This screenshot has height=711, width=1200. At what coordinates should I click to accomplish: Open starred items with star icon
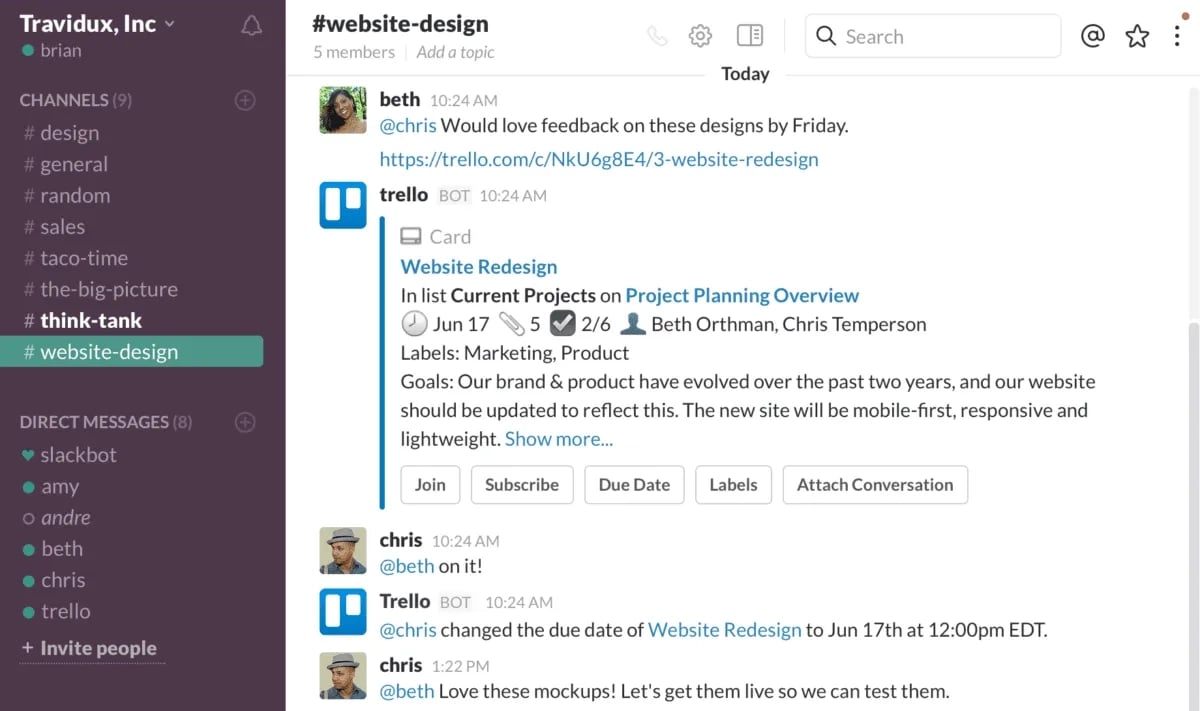(1137, 36)
